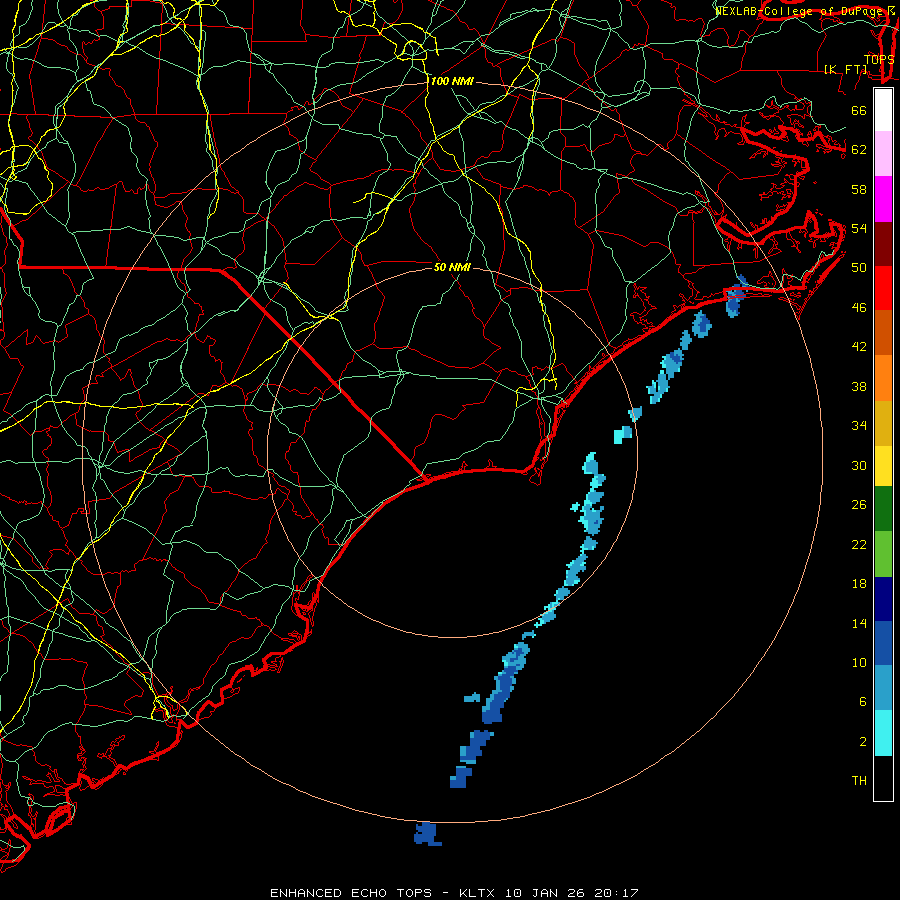
Task: Click the legend value "66"
Action: click(859, 110)
